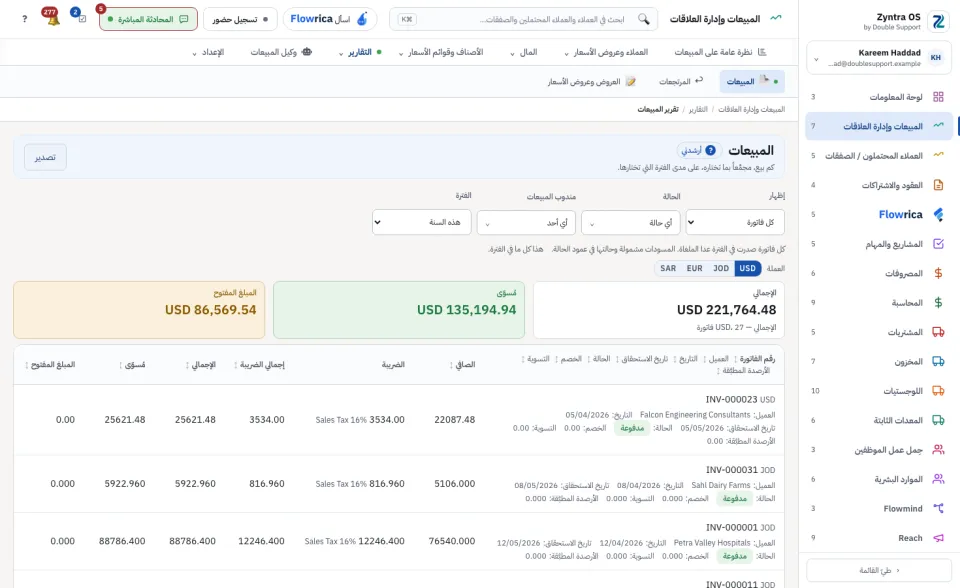Open المشاريع والمهام checkbox icon
Image resolution: width=960 pixels, height=588 pixels.
(938, 244)
